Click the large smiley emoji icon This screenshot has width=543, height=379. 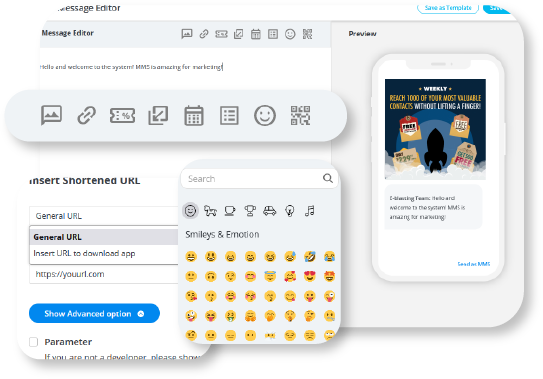[x=265, y=115]
